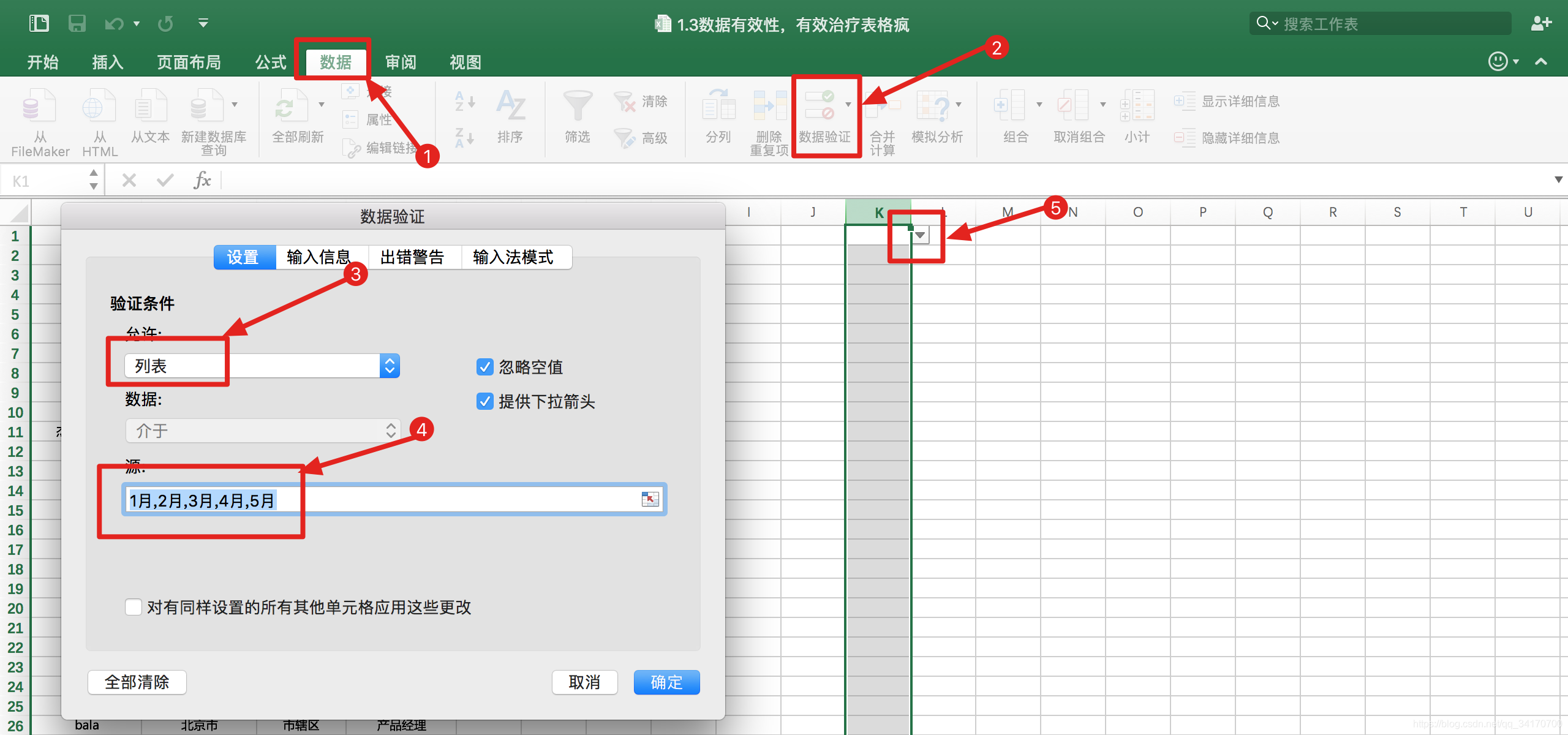Open the workbook layout icon in the title bar

tap(39, 23)
